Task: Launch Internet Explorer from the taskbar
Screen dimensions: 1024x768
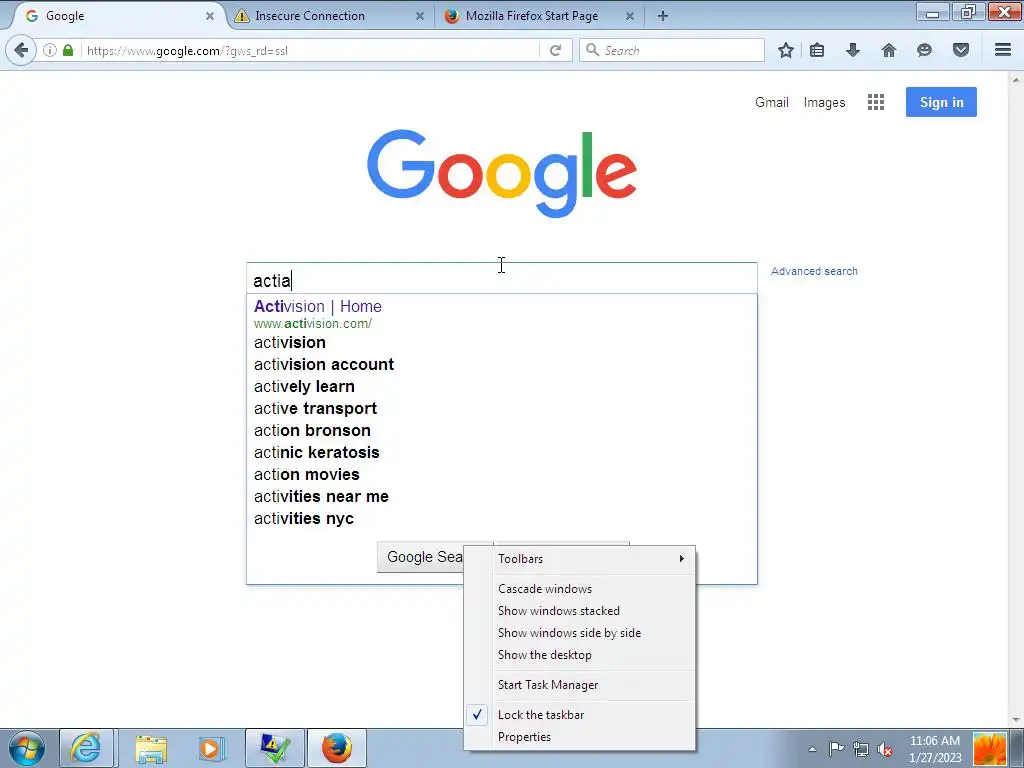Action: [86, 748]
